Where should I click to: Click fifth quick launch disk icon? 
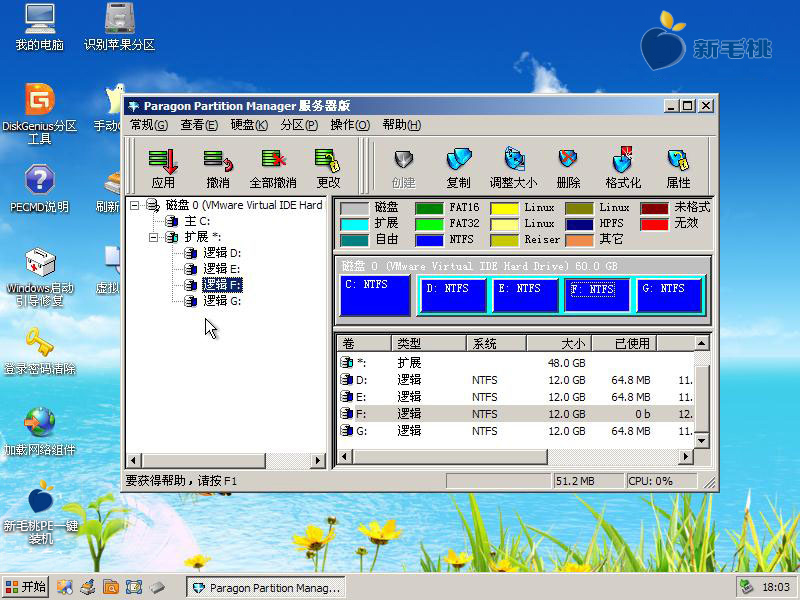point(157,587)
